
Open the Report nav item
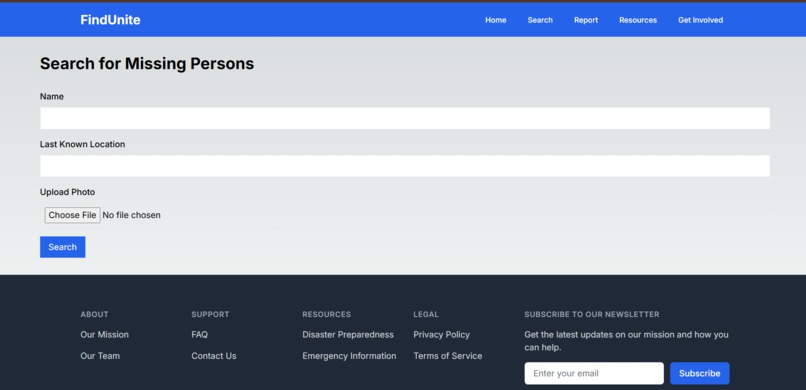point(586,20)
